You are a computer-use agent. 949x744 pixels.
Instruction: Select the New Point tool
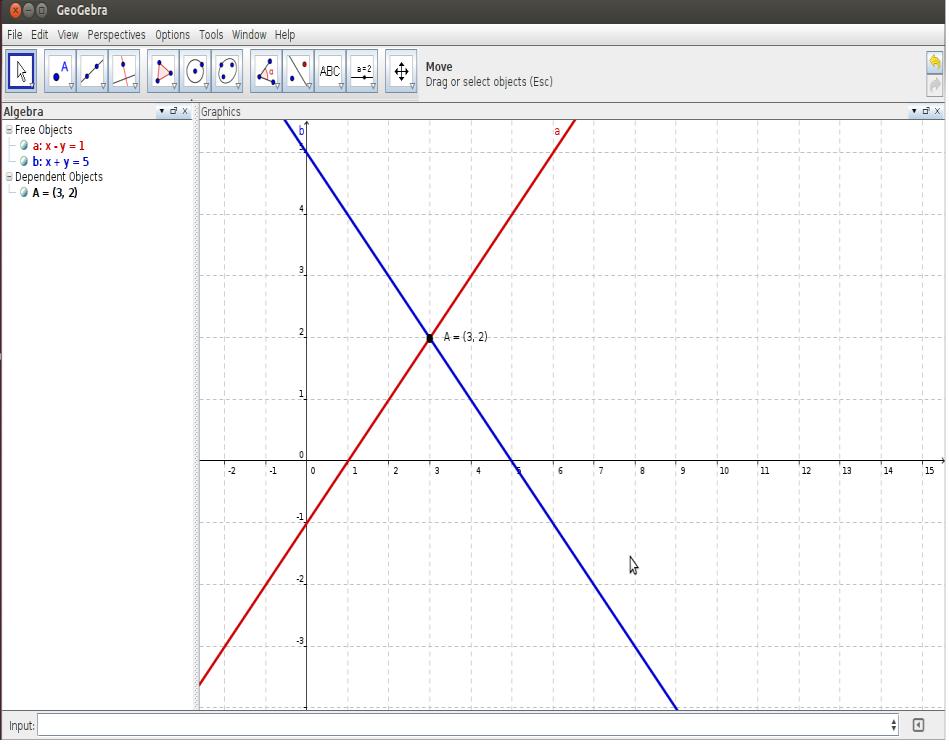60,71
